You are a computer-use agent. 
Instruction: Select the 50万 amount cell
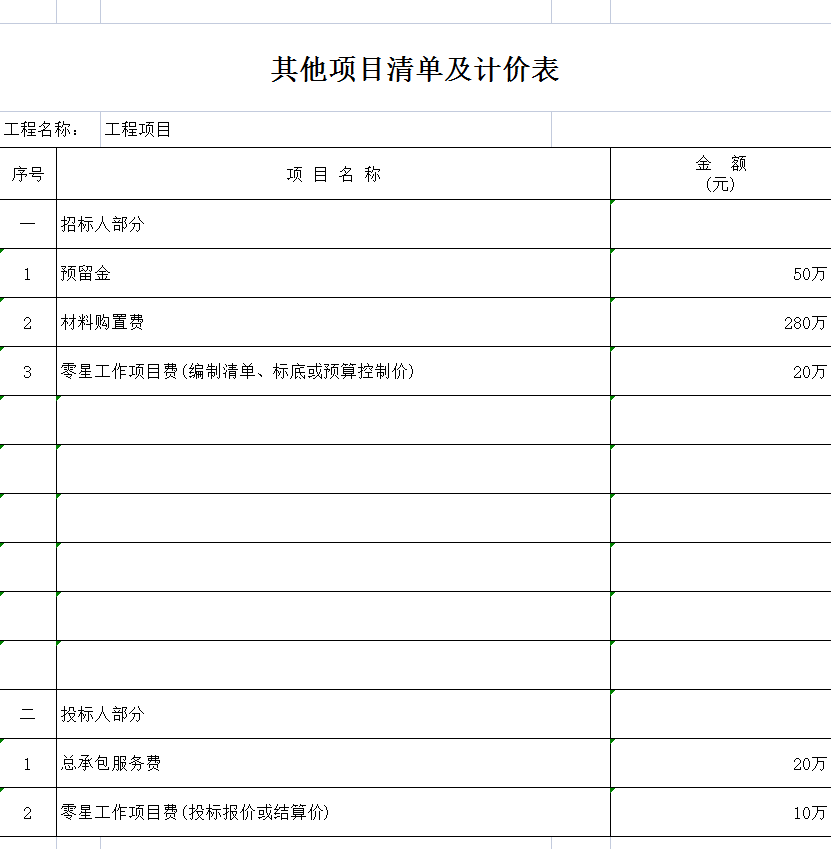(721, 273)
